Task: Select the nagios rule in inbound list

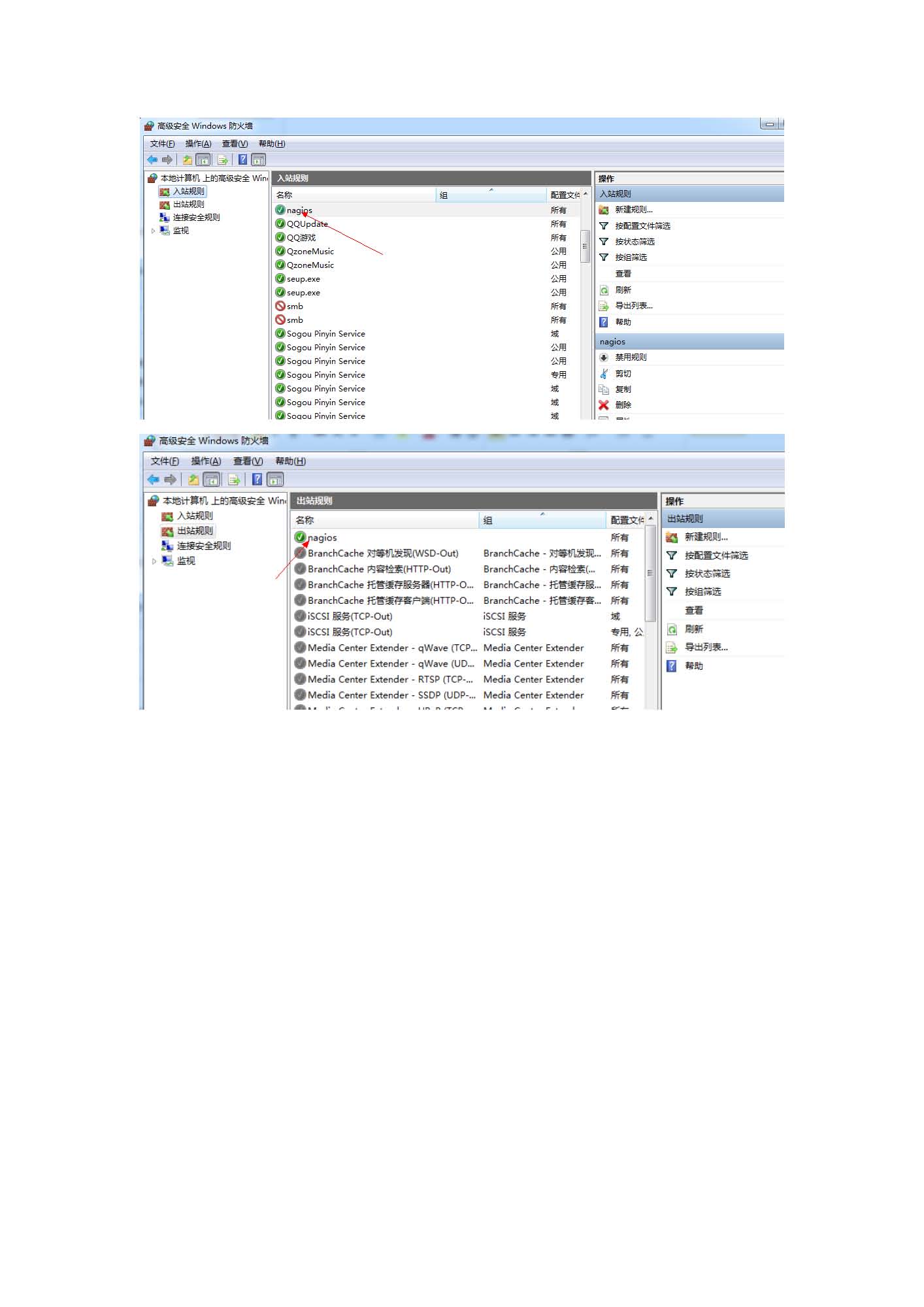Action: 427,210
